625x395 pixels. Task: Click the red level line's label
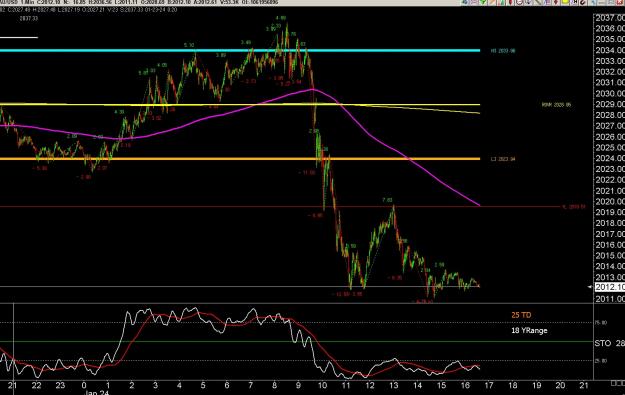[574, 207]
